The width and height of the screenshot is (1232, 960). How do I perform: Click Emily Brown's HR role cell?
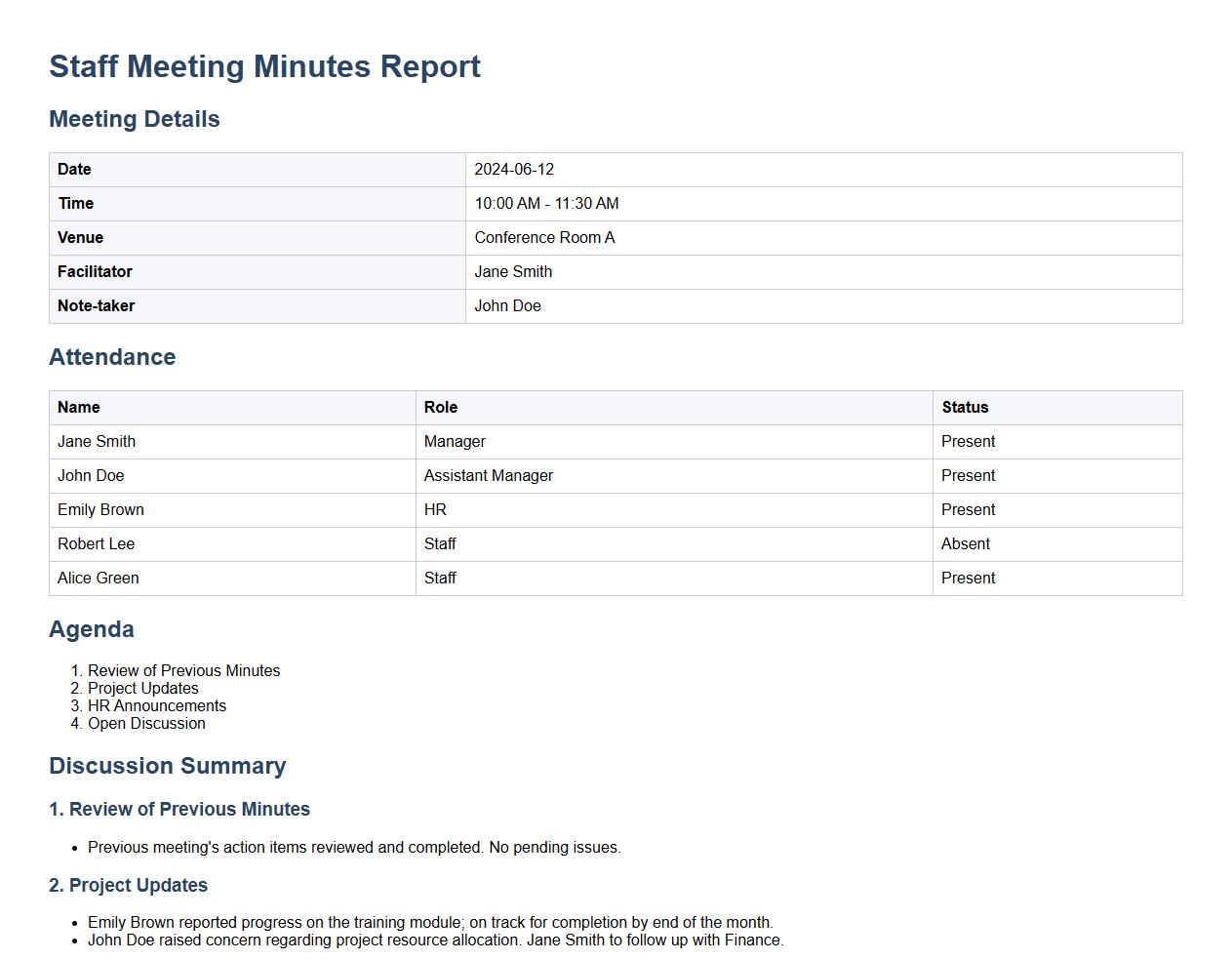tap(435, 509)
